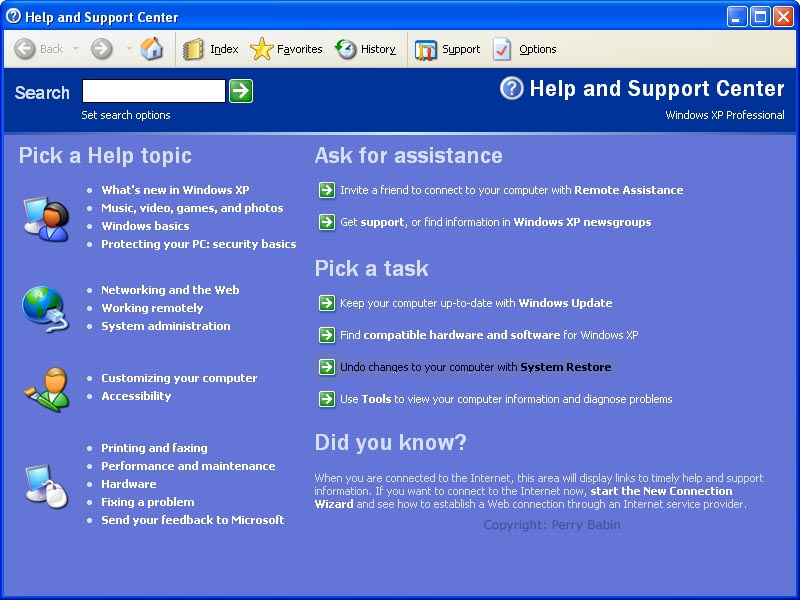This screenshot has height=600, width=800.
Task: Click the Support toolbar label
Action: [461, 49]
